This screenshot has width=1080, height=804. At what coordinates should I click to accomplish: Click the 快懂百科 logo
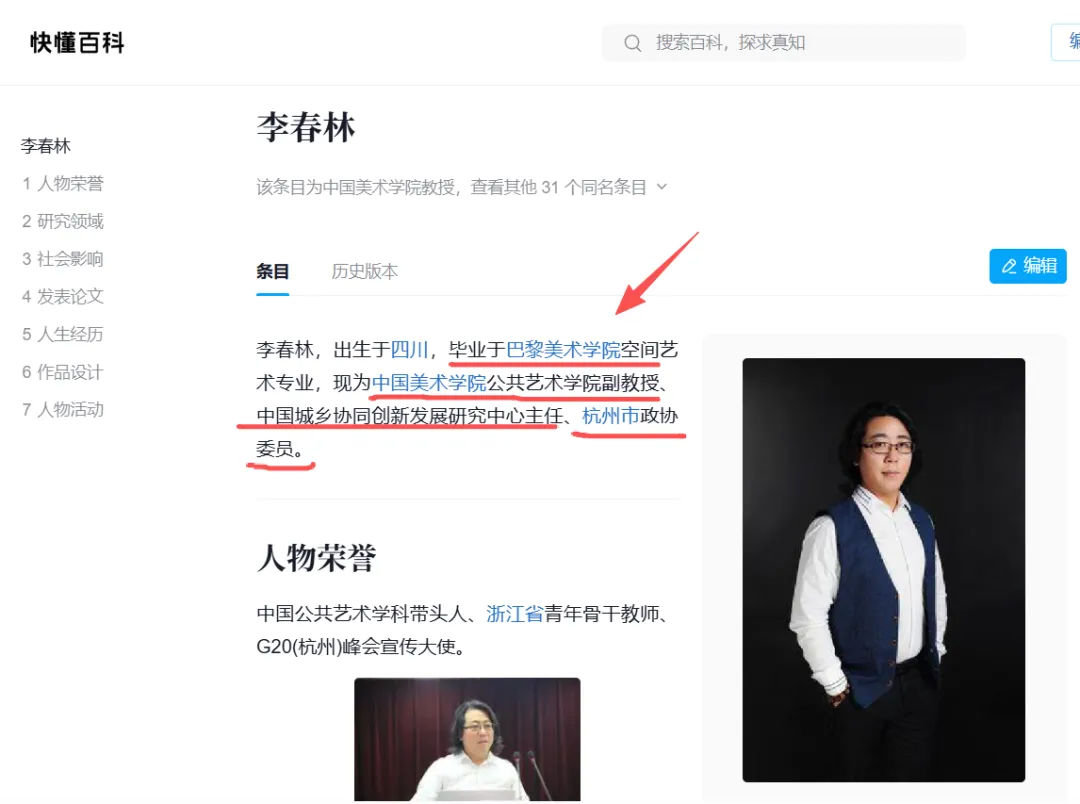click(x=77, y=43)
